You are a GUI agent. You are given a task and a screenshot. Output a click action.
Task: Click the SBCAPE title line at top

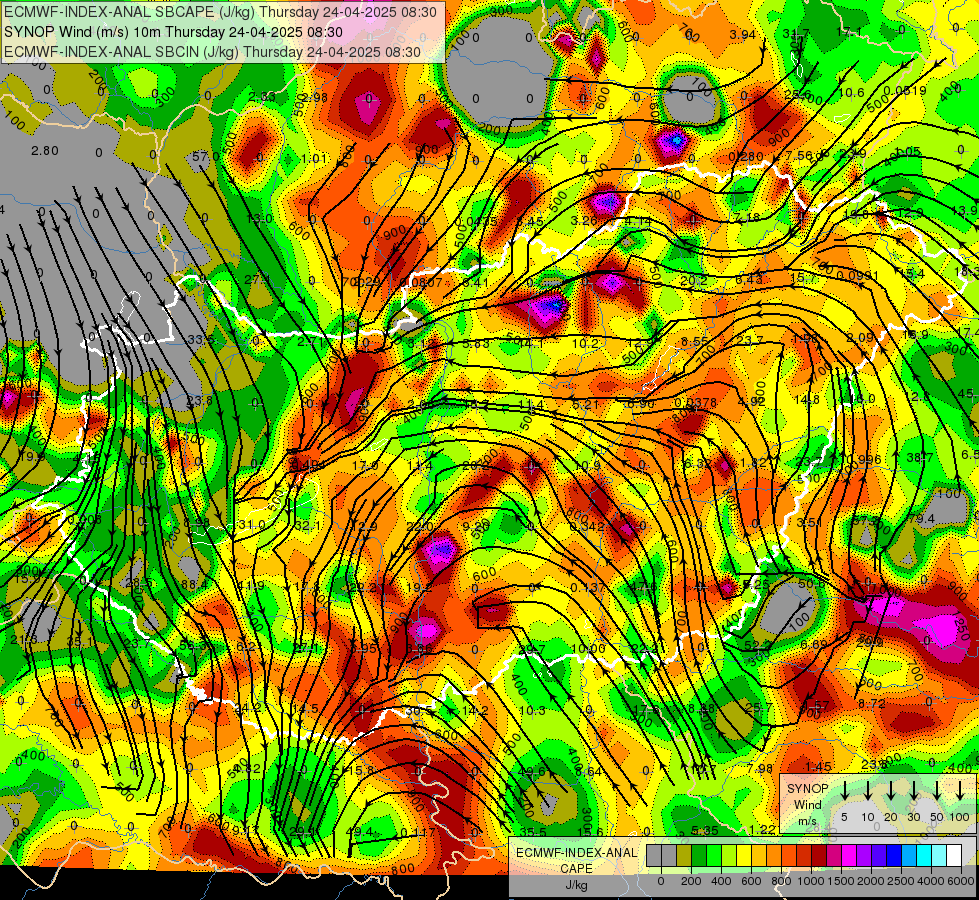222,11
